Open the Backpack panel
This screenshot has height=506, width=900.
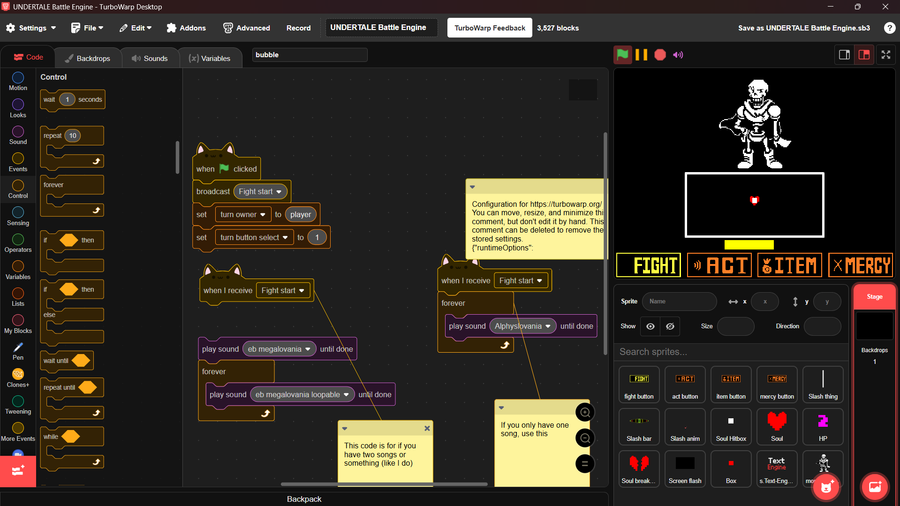pos(304,499)
